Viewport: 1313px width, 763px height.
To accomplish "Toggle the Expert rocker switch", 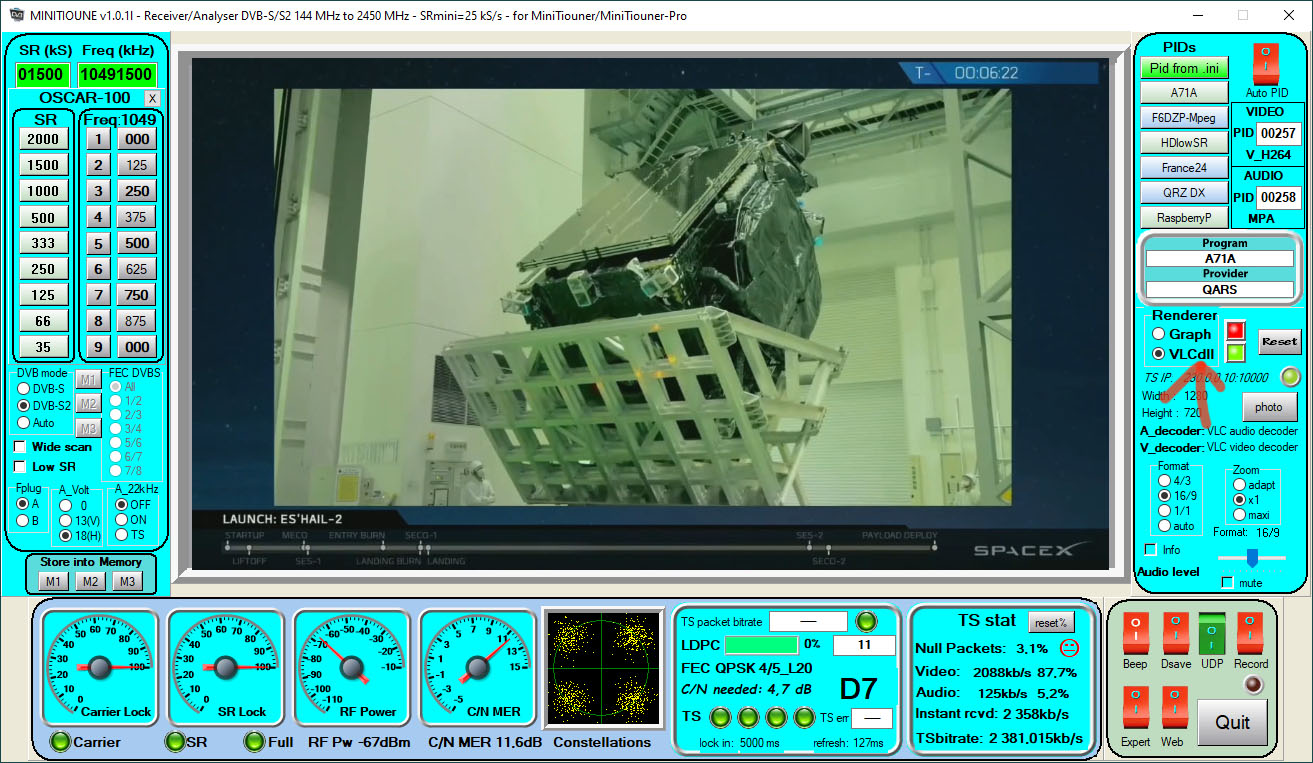I will pos(1135,707).
